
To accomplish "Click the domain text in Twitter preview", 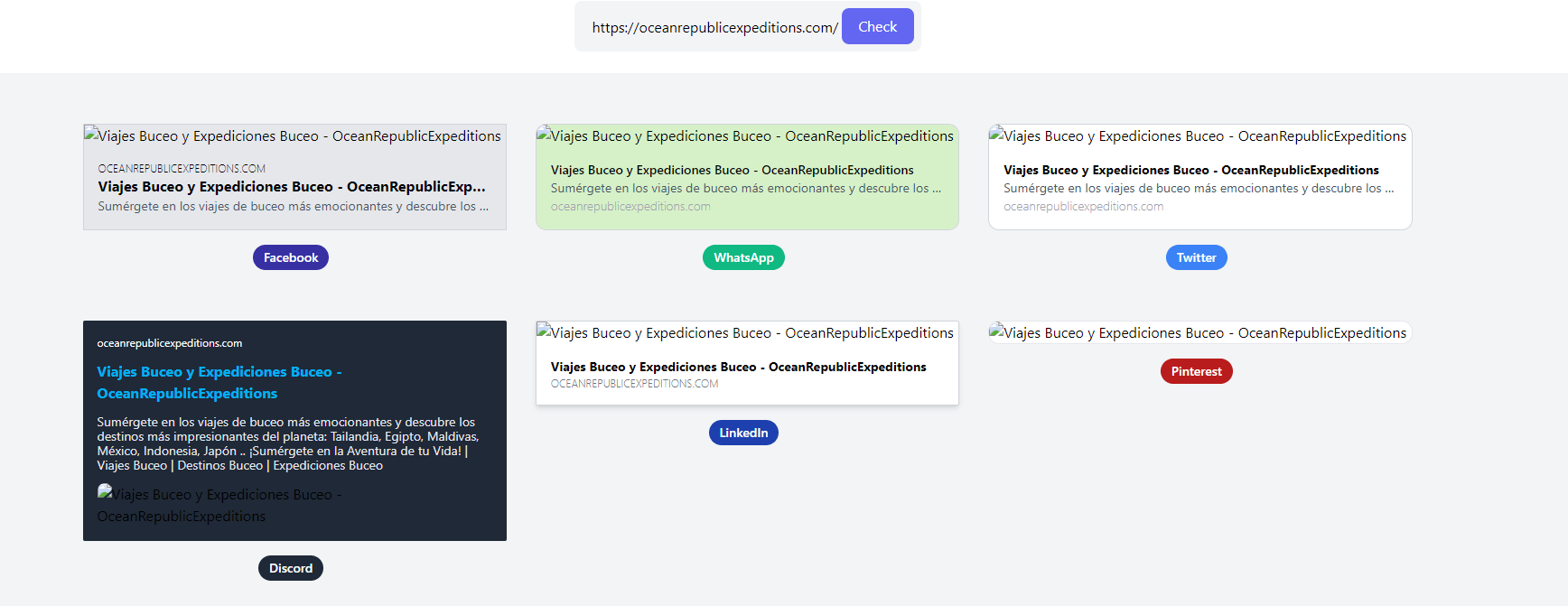I will coord(1083,206).
